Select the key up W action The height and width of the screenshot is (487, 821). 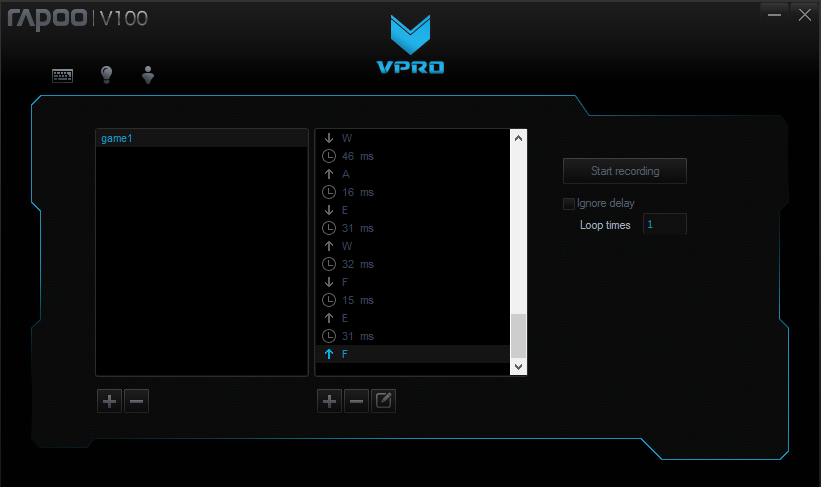(413, 246)
